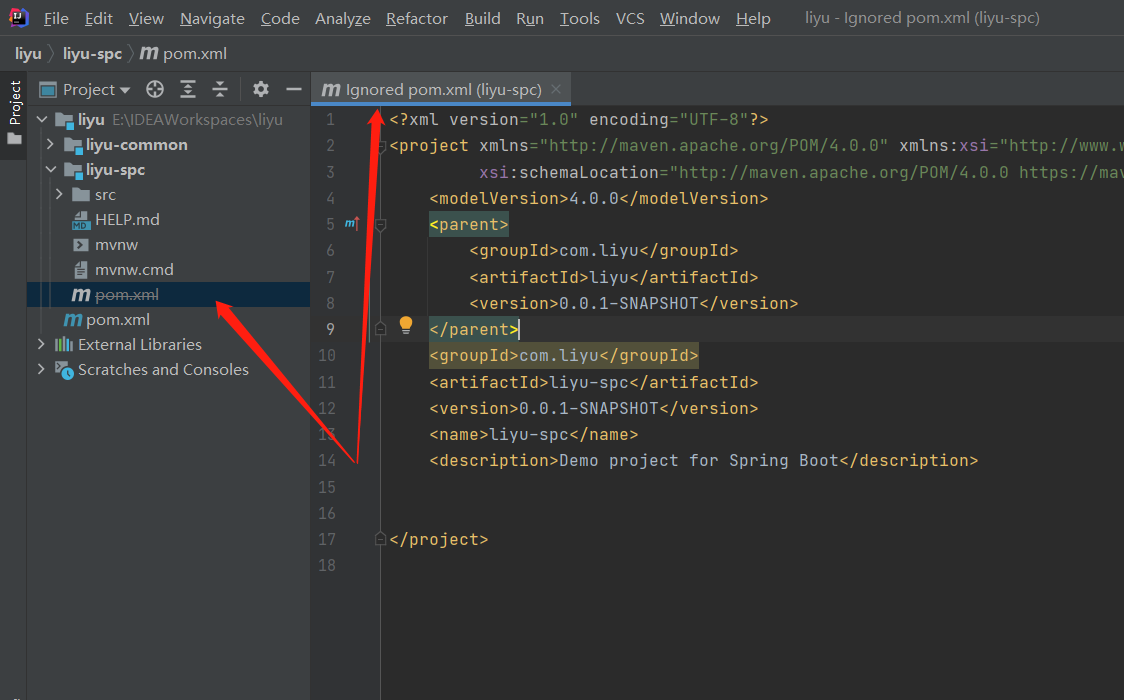Open the Navigate menu
Image resolution: width=1124 pixels, height=700 pixels.
(x=212, y=19)
